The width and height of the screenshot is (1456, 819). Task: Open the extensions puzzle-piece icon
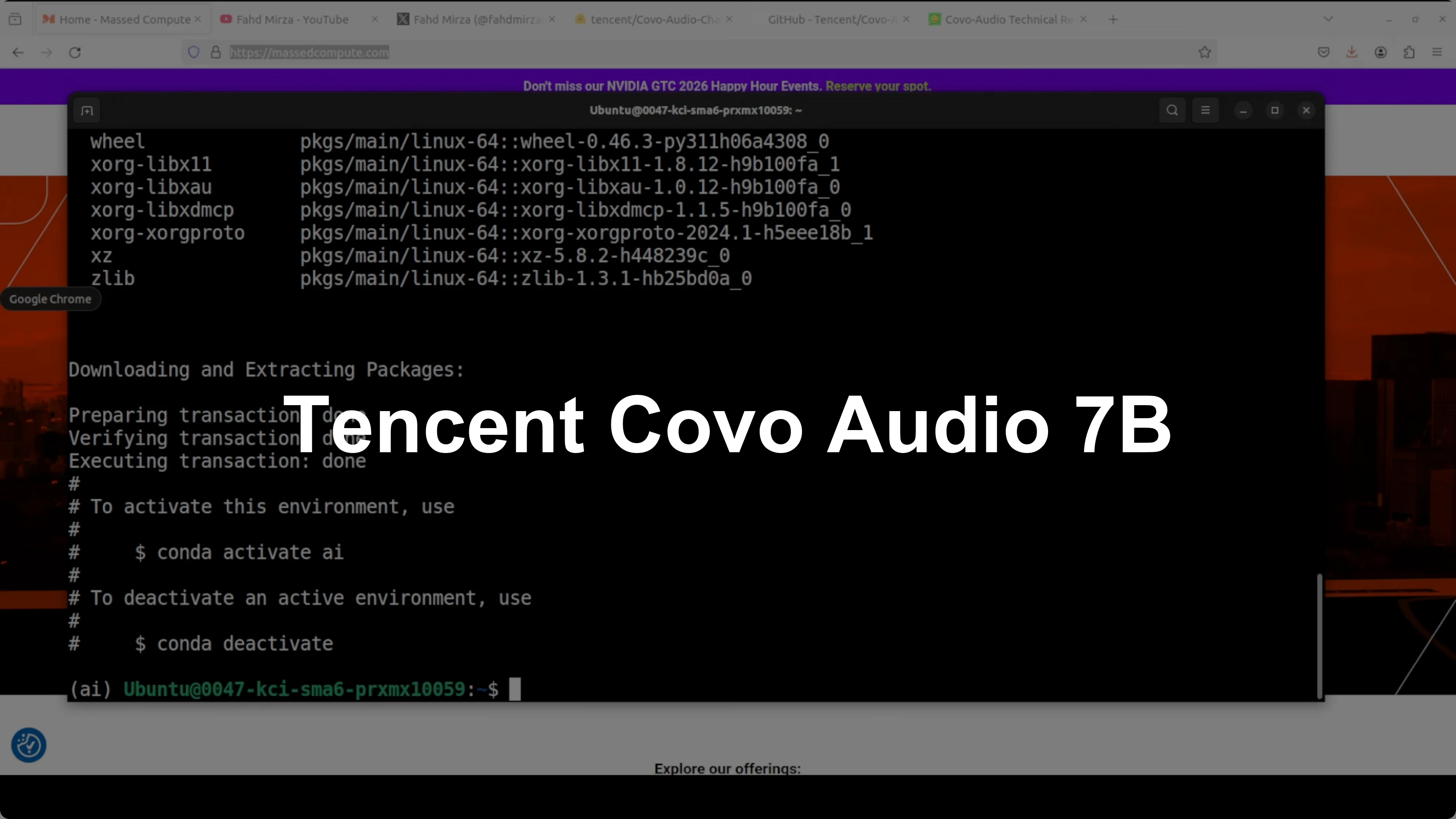pyautogui.click(x=1409, y=52)
